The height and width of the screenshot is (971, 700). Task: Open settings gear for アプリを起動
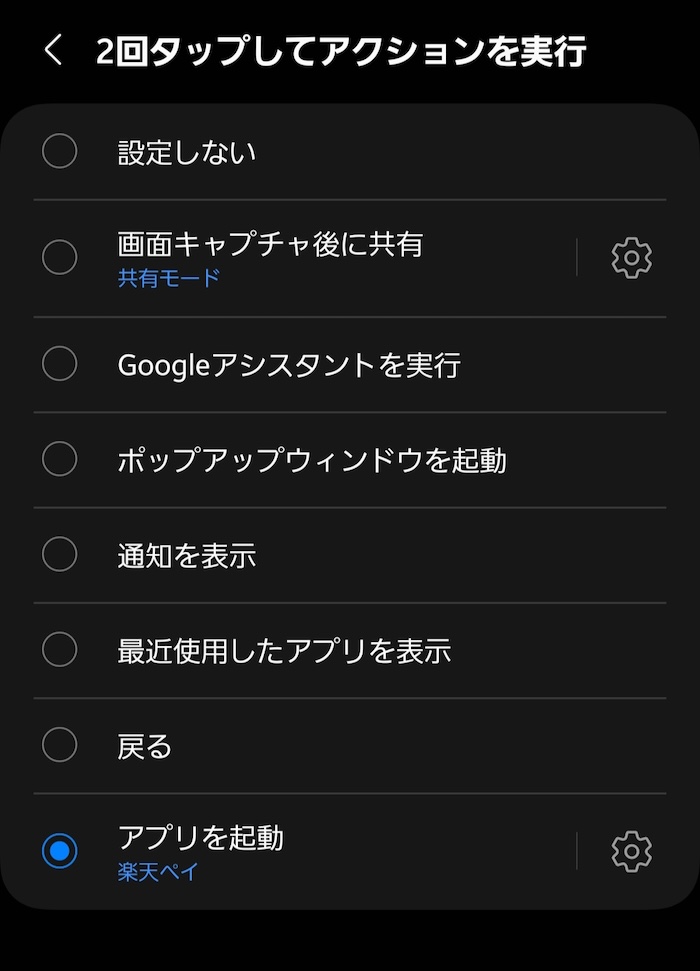tap(631, 851)
